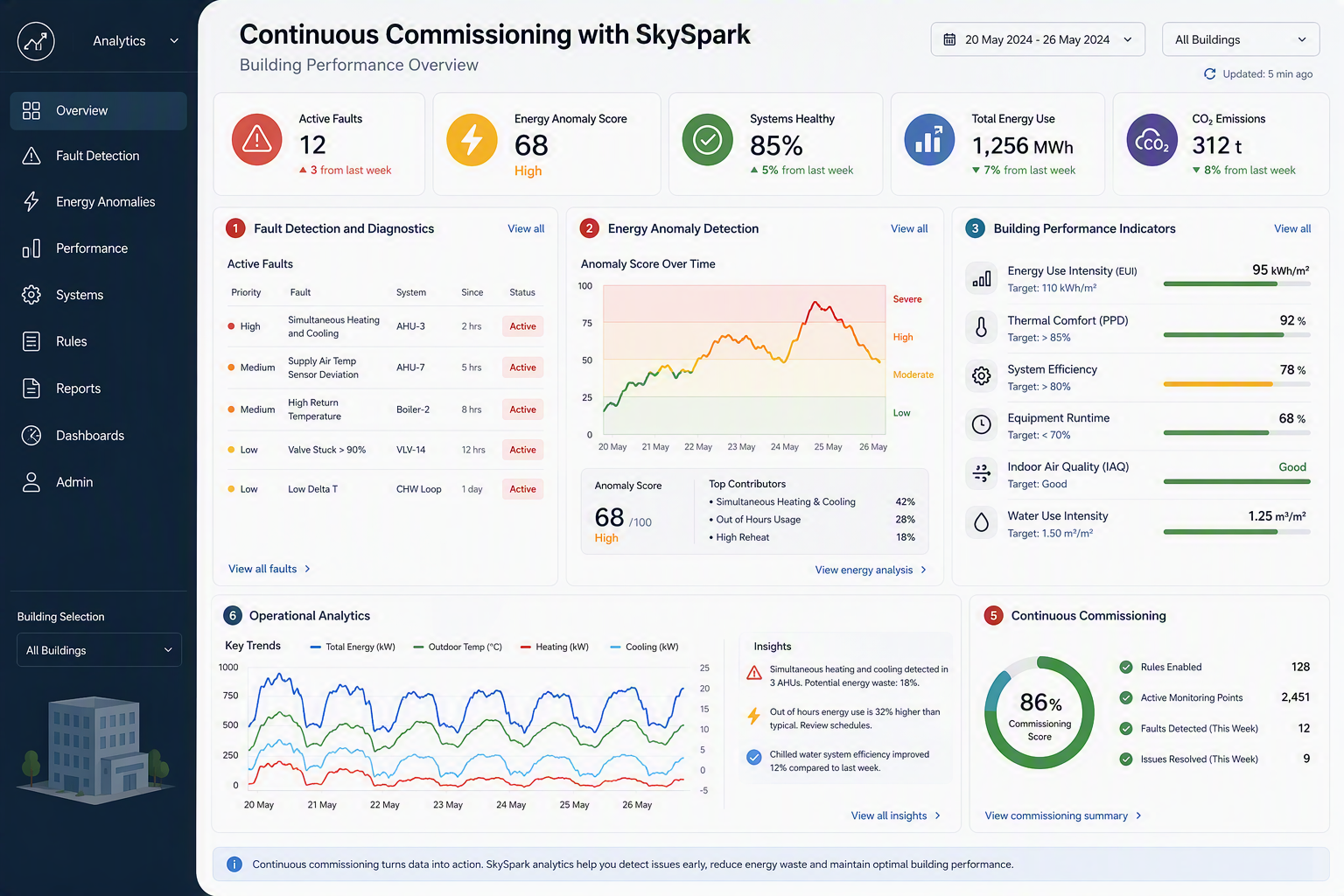Viewport: 1344px width, 896px height.
Task: Click View all insights link
Action: 896,815
